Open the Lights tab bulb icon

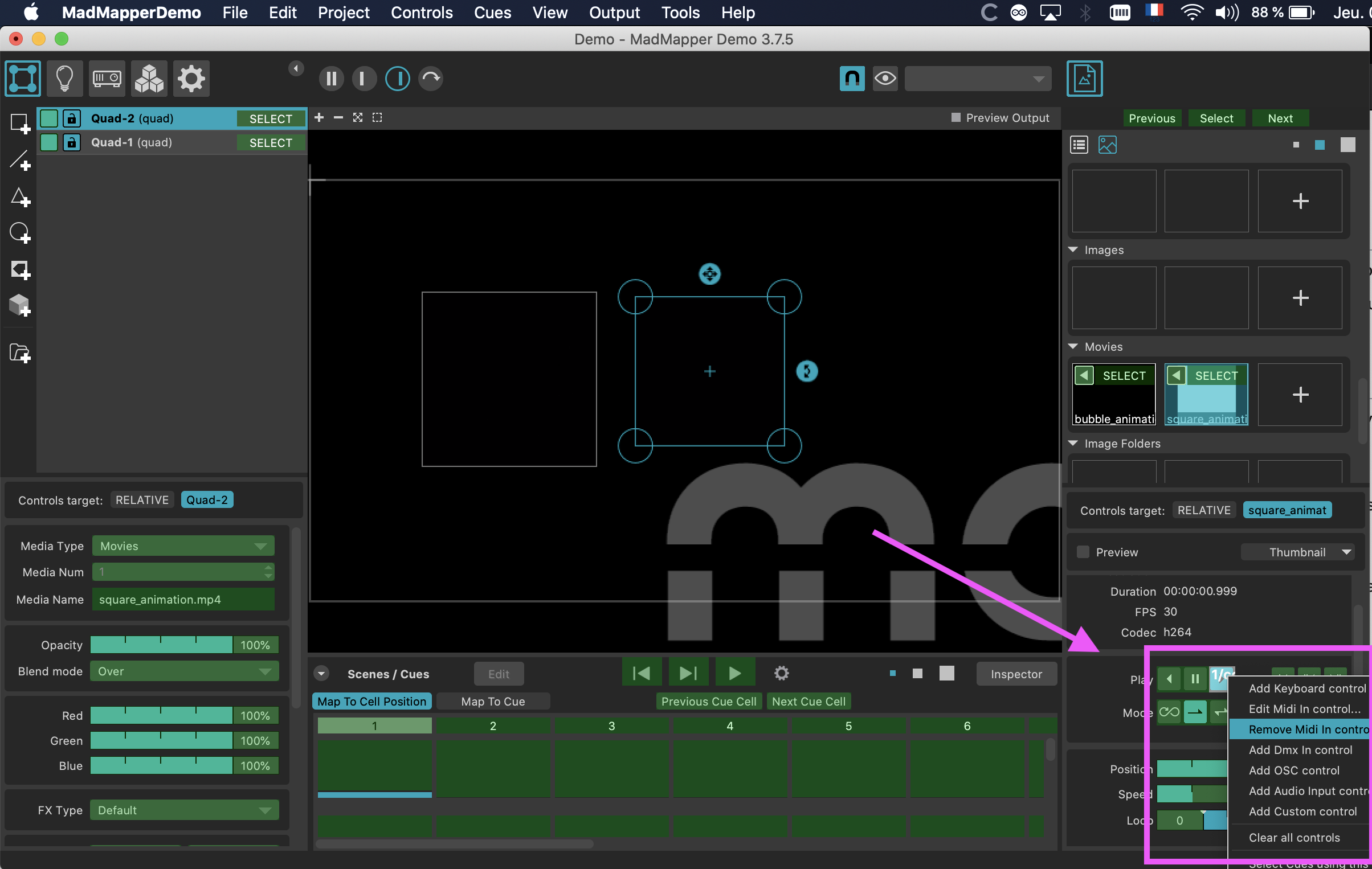click(64, 79)
